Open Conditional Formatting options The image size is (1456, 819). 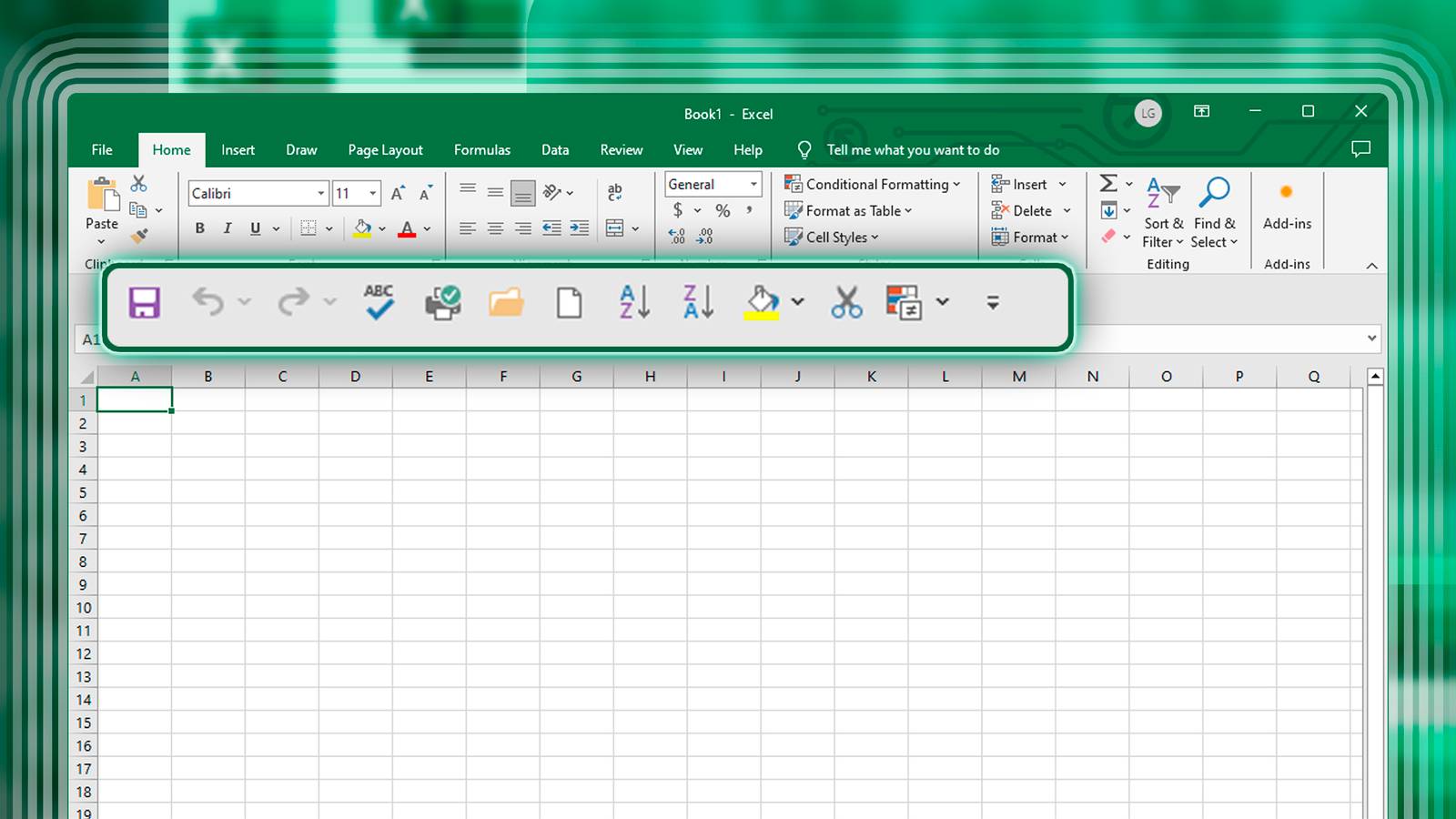872,184
